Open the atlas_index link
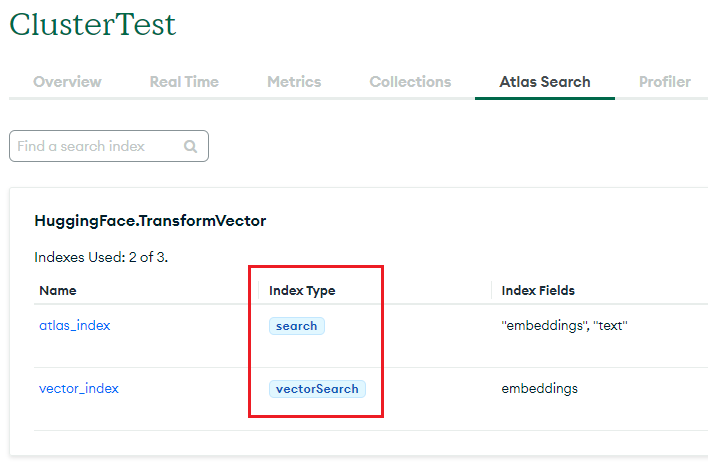Viewport: 708px width, 463px height. pyautogui.click(x=75, y=325)
